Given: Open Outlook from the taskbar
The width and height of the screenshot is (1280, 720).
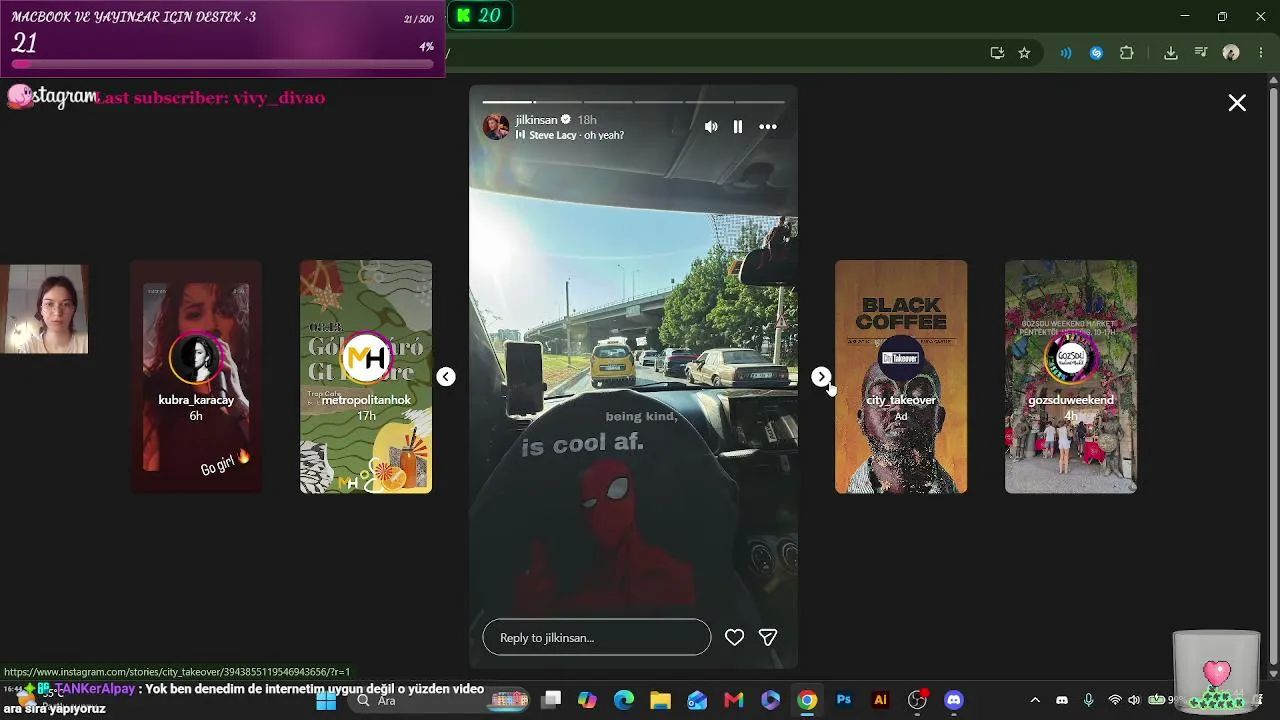Looking at the screenshot, I should point(697,700).
